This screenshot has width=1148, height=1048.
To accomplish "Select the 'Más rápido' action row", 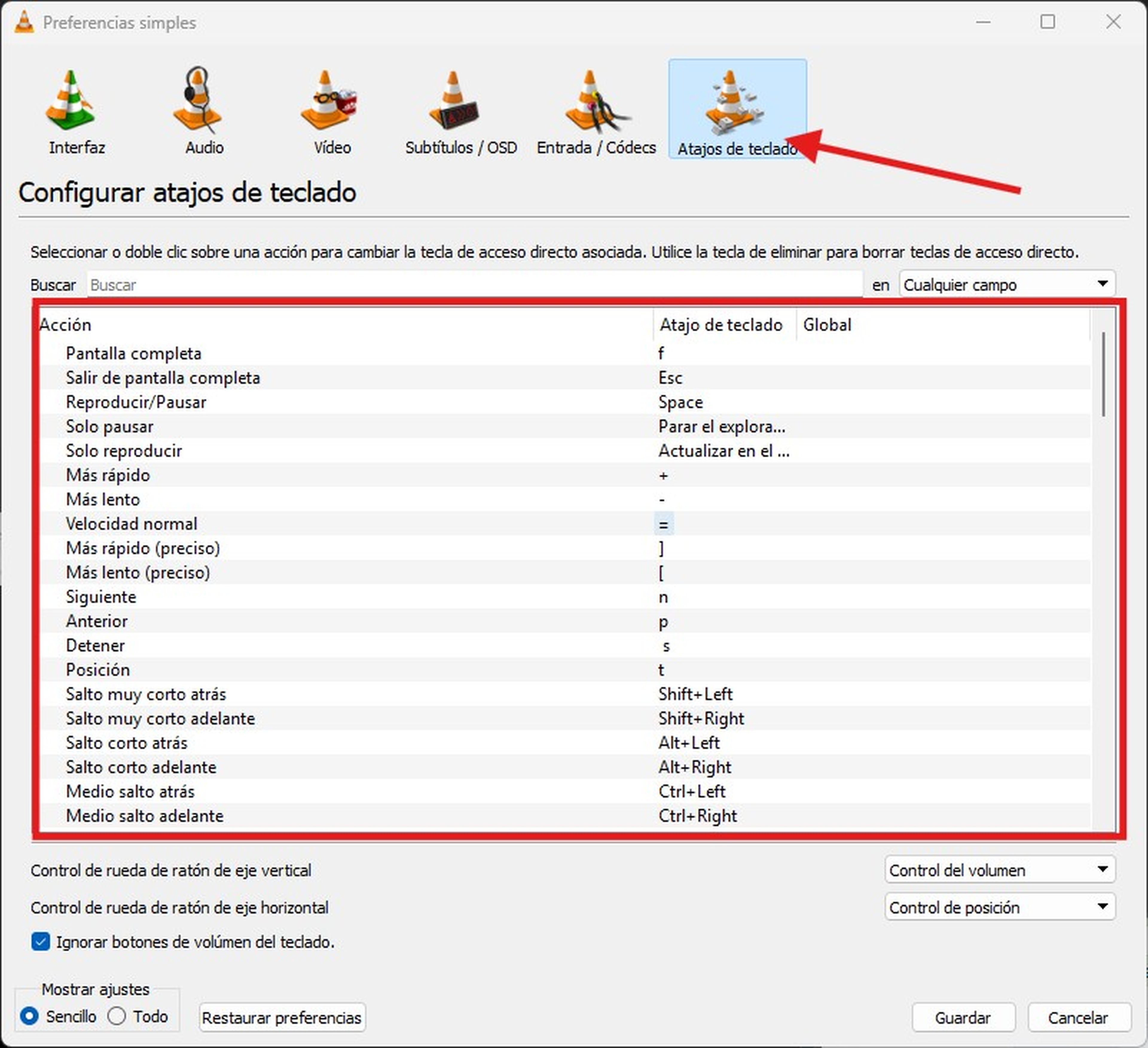I will click(565, 475).
